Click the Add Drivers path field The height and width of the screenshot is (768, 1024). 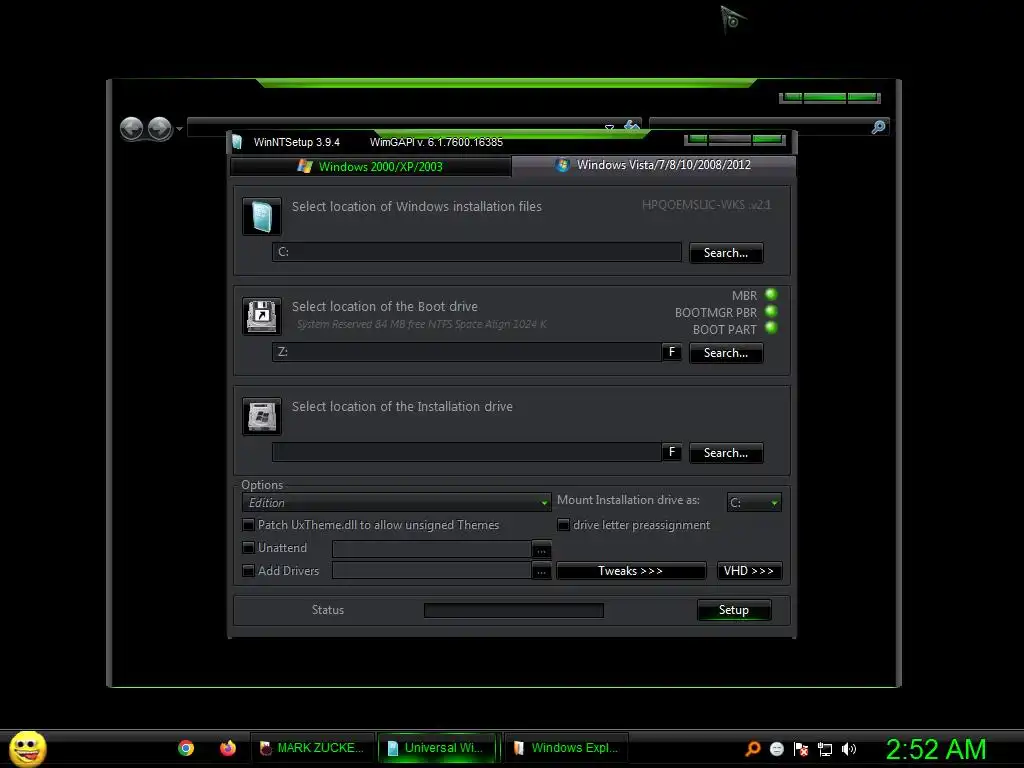point(432,571)
